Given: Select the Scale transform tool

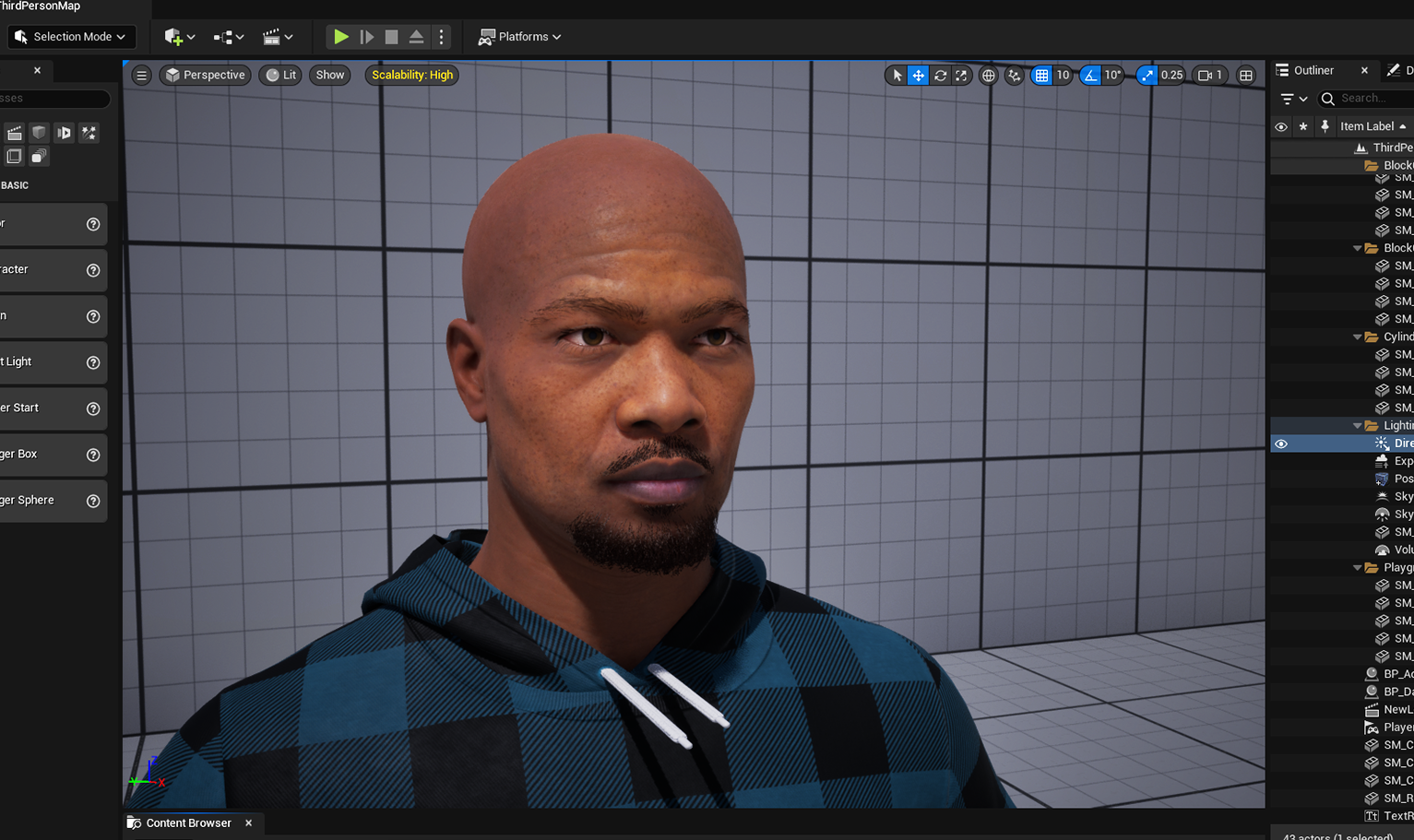Looking at the screenshot, I should (960, 75).
